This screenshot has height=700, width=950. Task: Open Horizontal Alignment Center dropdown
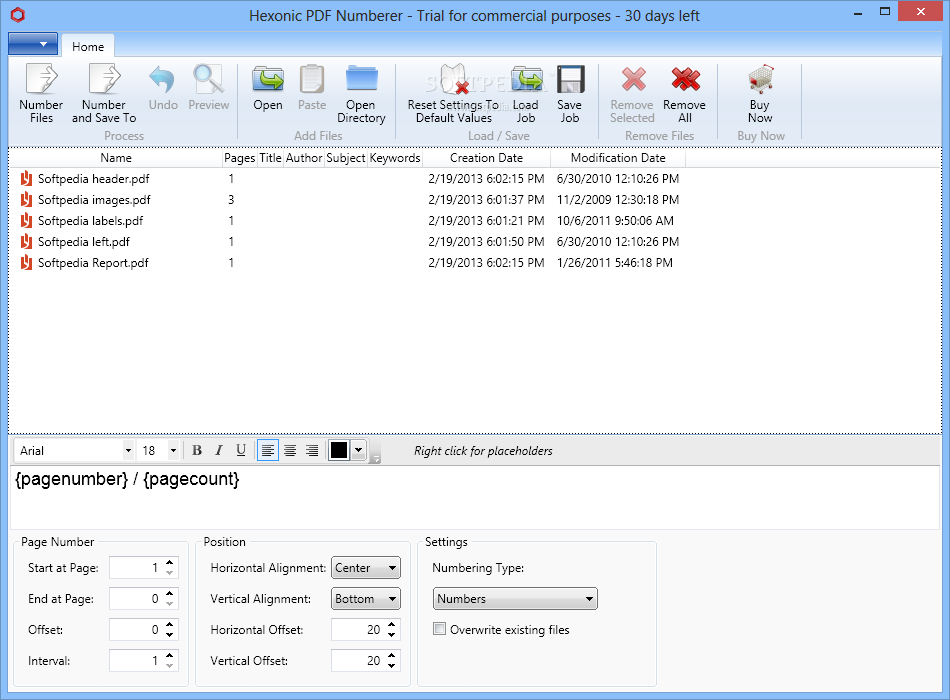(366, 568)
